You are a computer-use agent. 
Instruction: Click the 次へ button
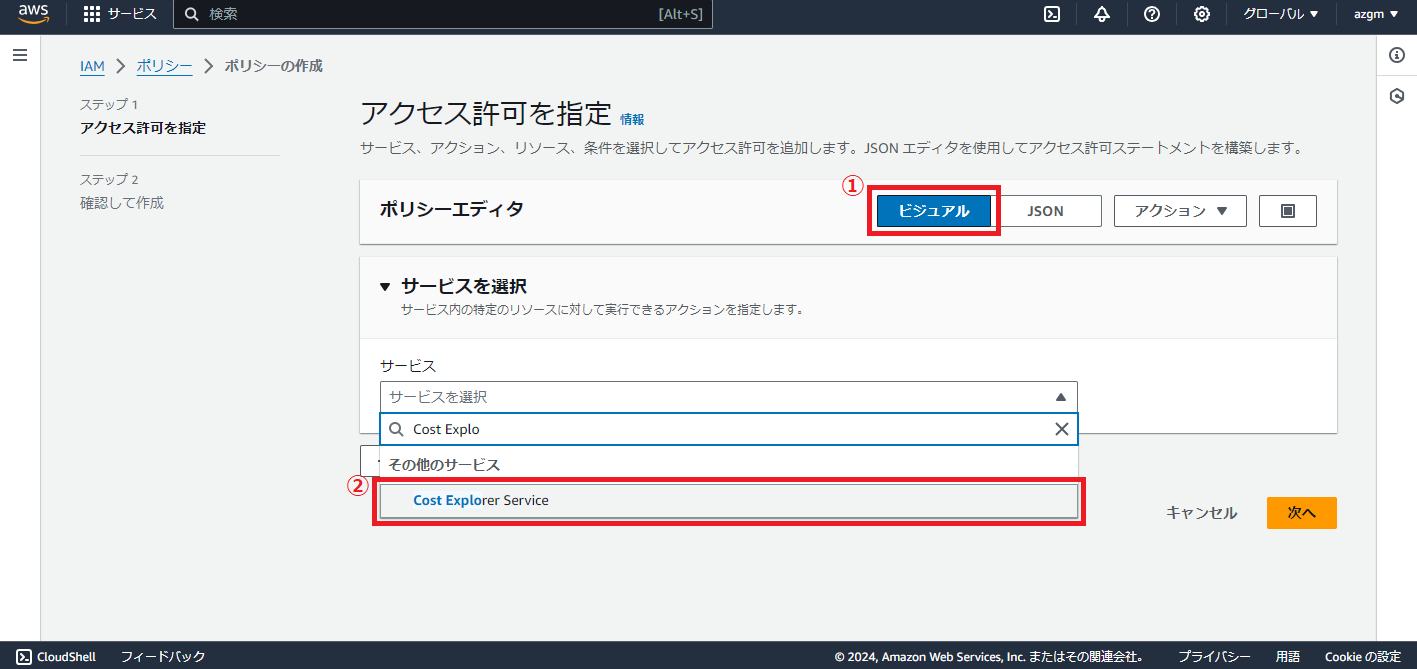click(x=1301, y=512)
